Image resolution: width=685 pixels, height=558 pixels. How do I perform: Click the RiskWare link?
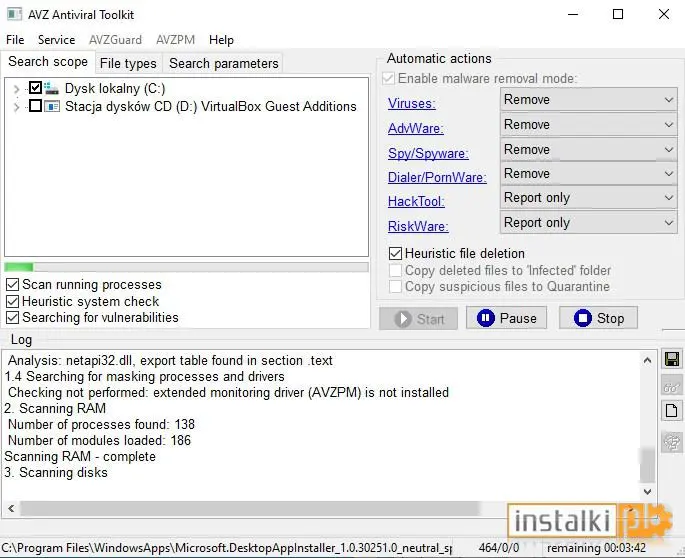click(x=418, y=226)
